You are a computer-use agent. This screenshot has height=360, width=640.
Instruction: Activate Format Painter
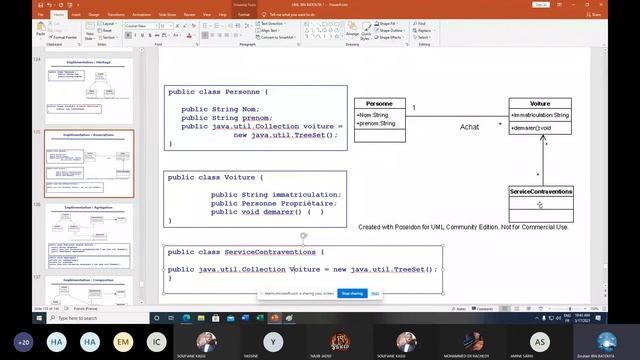[x=63, y=37]
